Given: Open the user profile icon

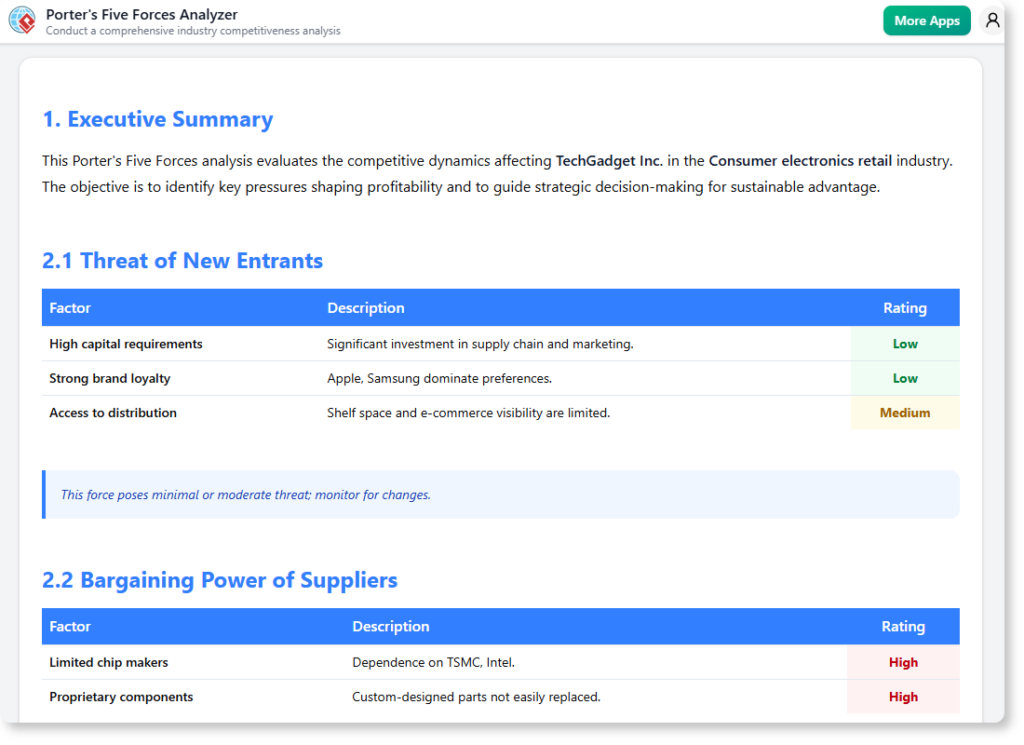Looking at the screenshot, I should tap(991, 20).
